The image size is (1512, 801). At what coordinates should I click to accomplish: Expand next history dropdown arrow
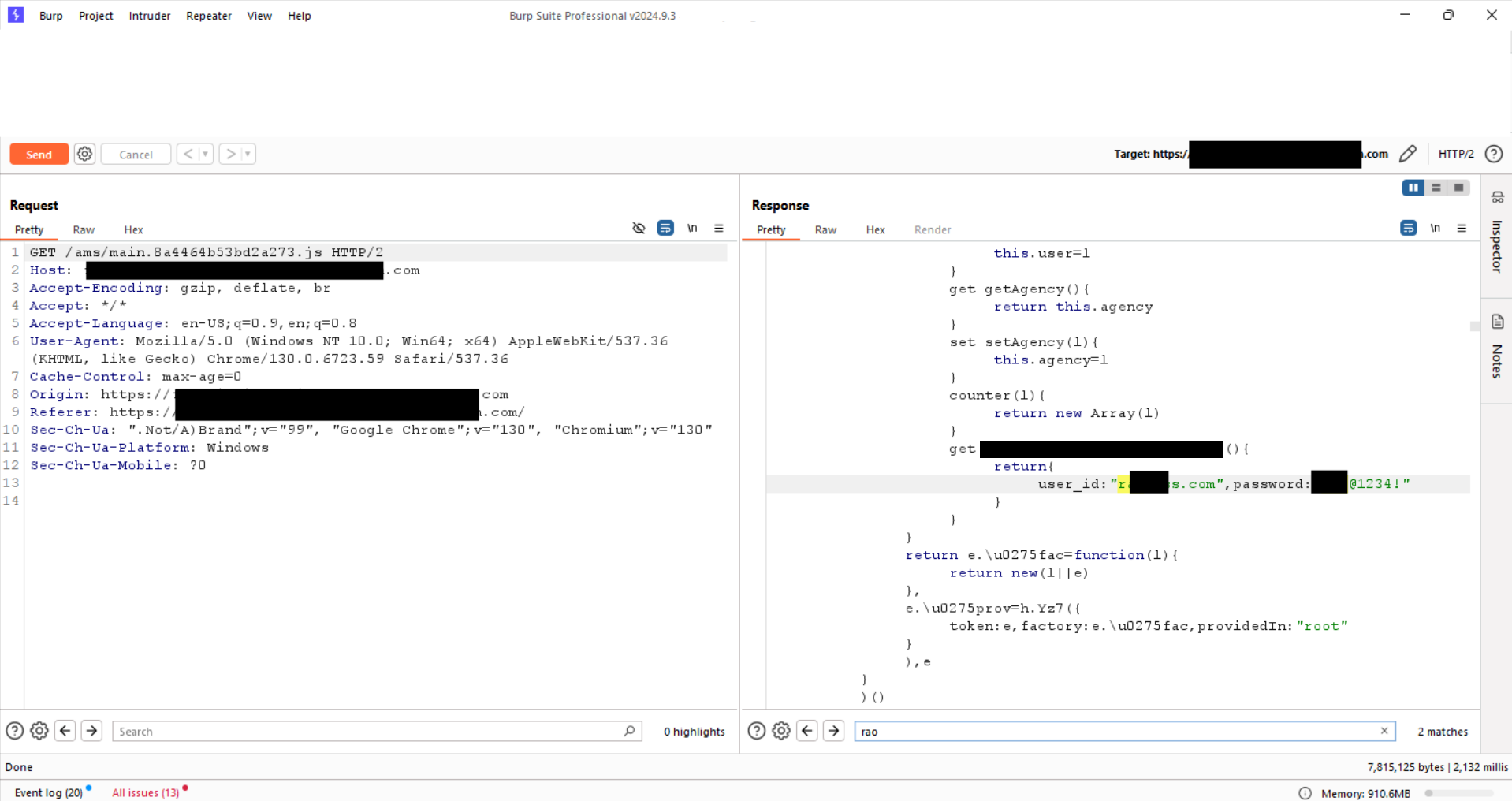[x=248, y=154]
